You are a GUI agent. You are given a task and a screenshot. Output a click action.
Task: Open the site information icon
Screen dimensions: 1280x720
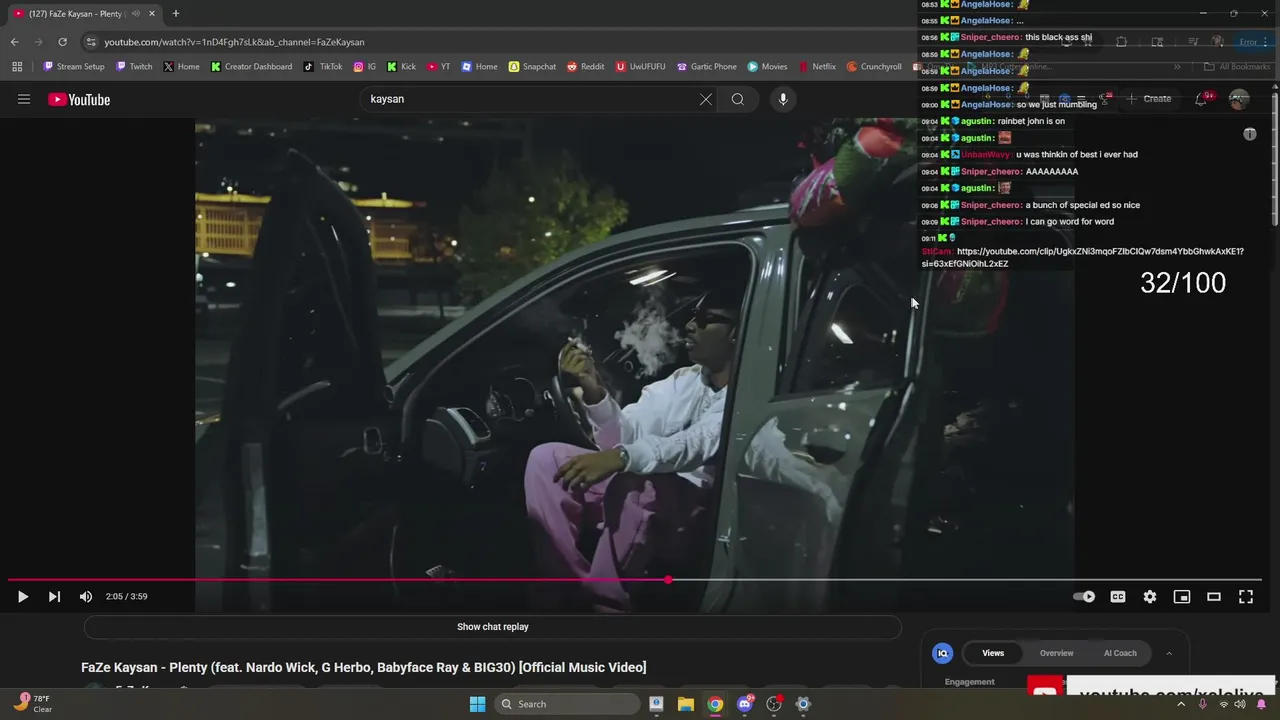click(91, 42)
